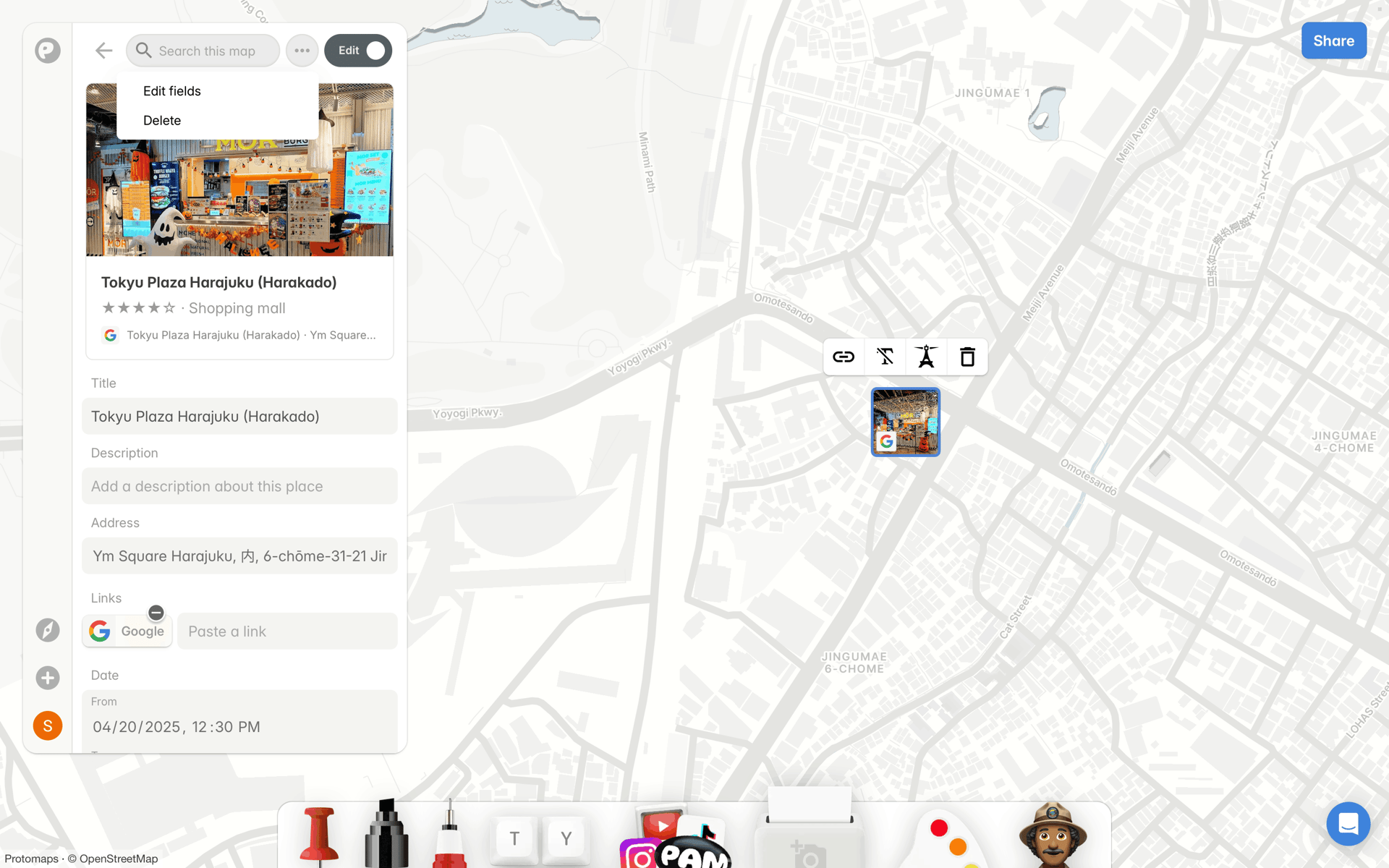Edit the From date and time field

tap(239, 727)
